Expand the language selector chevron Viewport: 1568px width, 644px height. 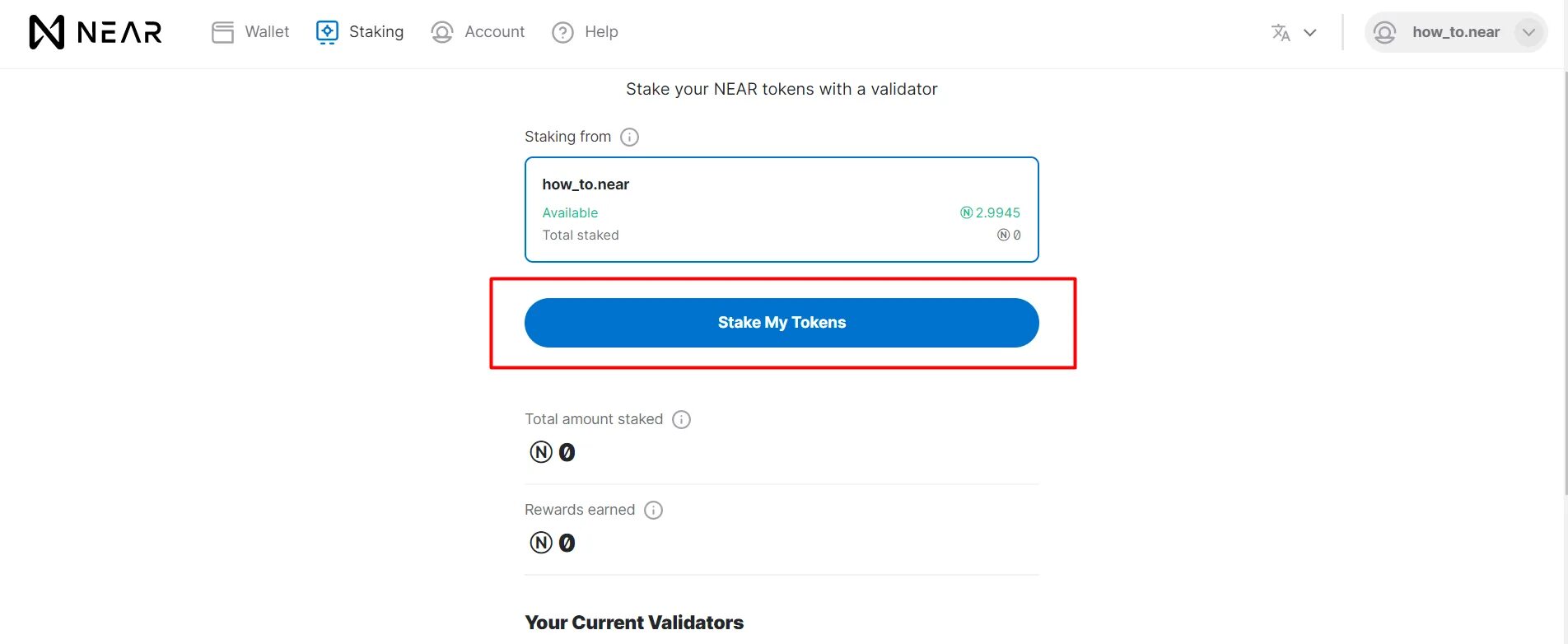click(1309, 33)
